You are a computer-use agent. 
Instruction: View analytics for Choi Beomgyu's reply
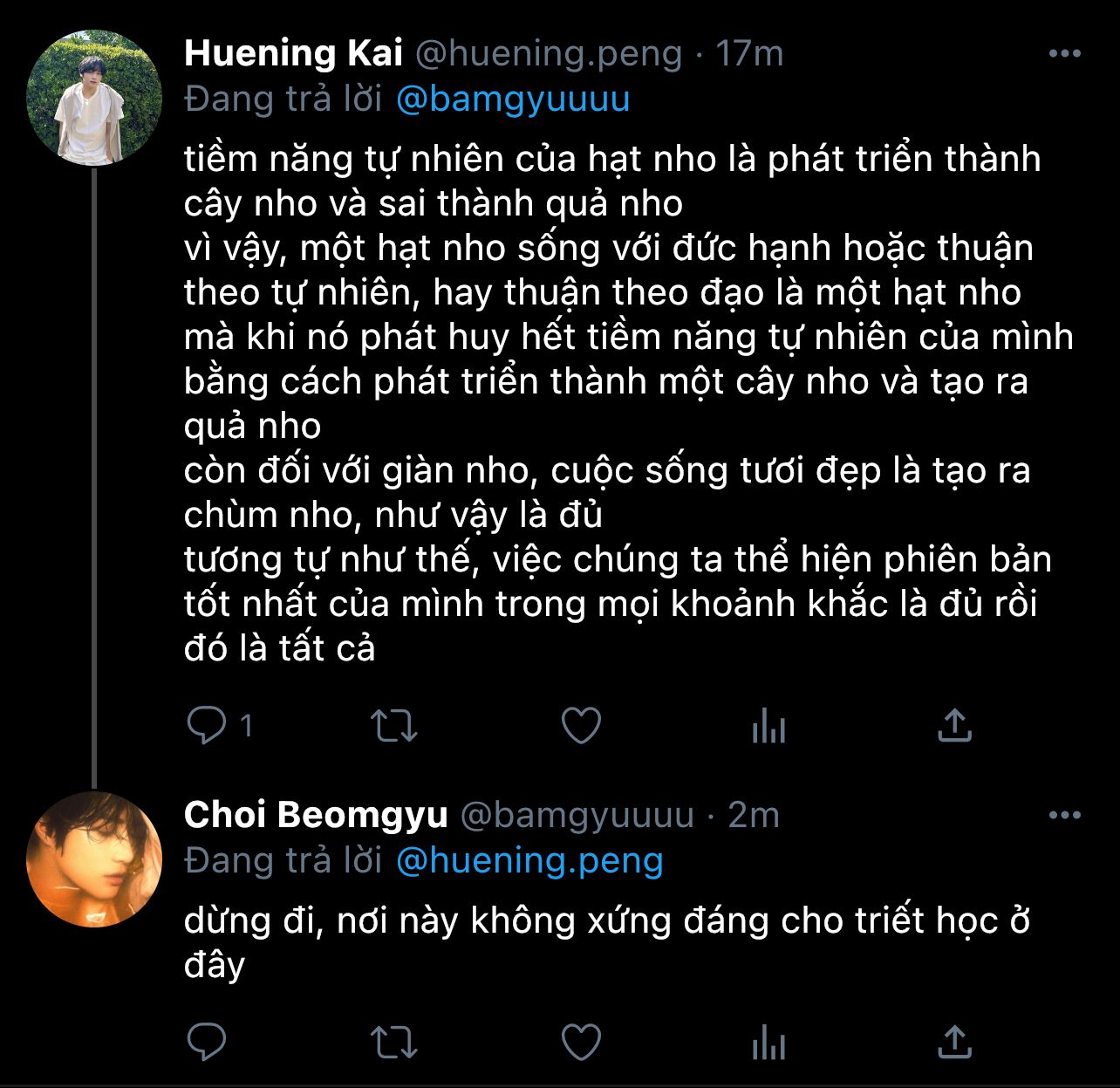[768, 1042]
